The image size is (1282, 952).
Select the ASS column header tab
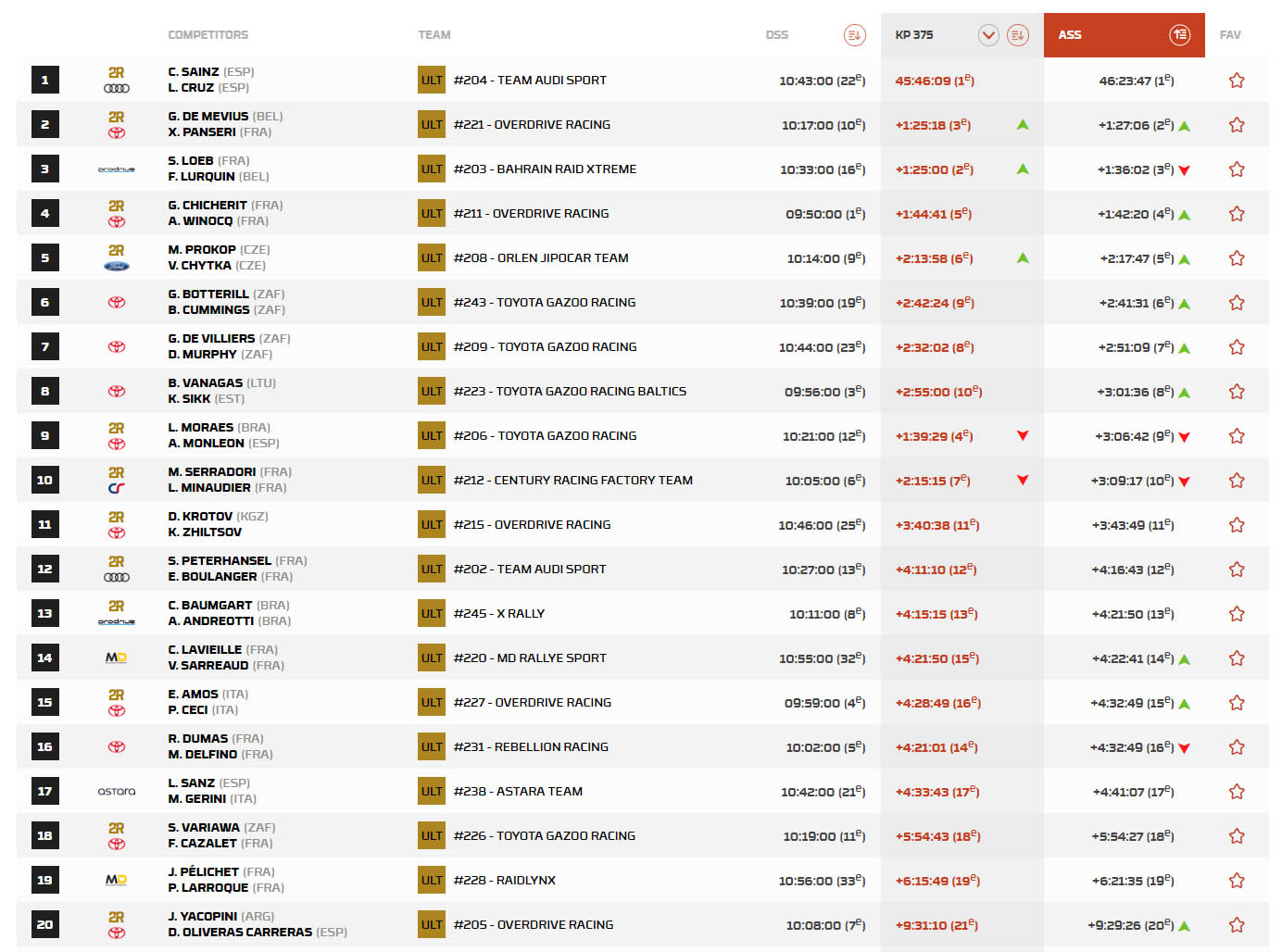tap(1070, 35)
